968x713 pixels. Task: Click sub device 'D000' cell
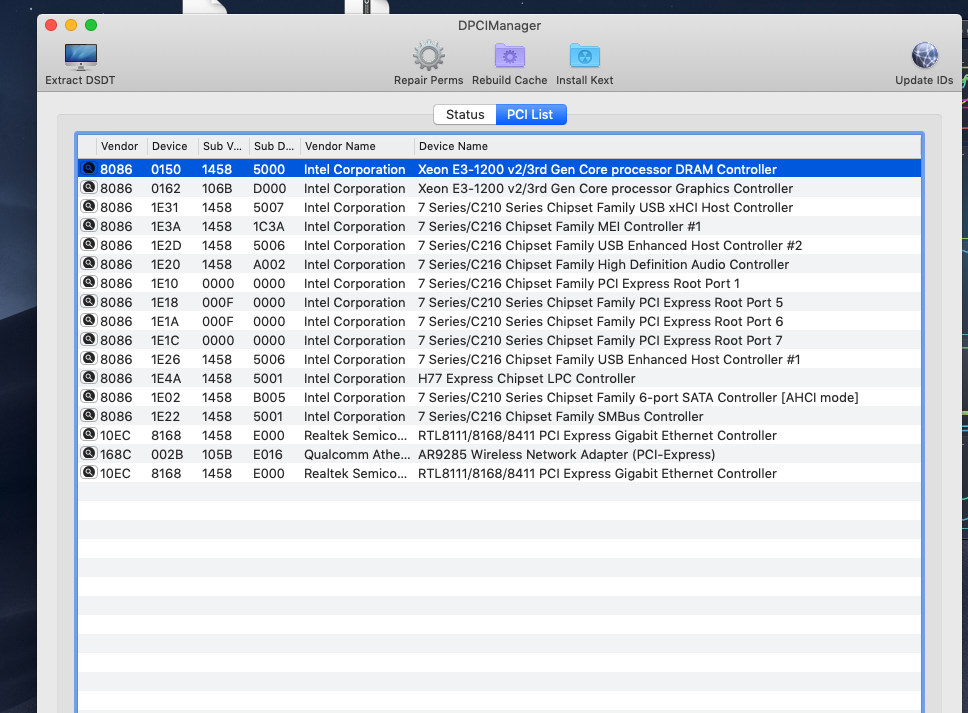click(x=270, y=188)
